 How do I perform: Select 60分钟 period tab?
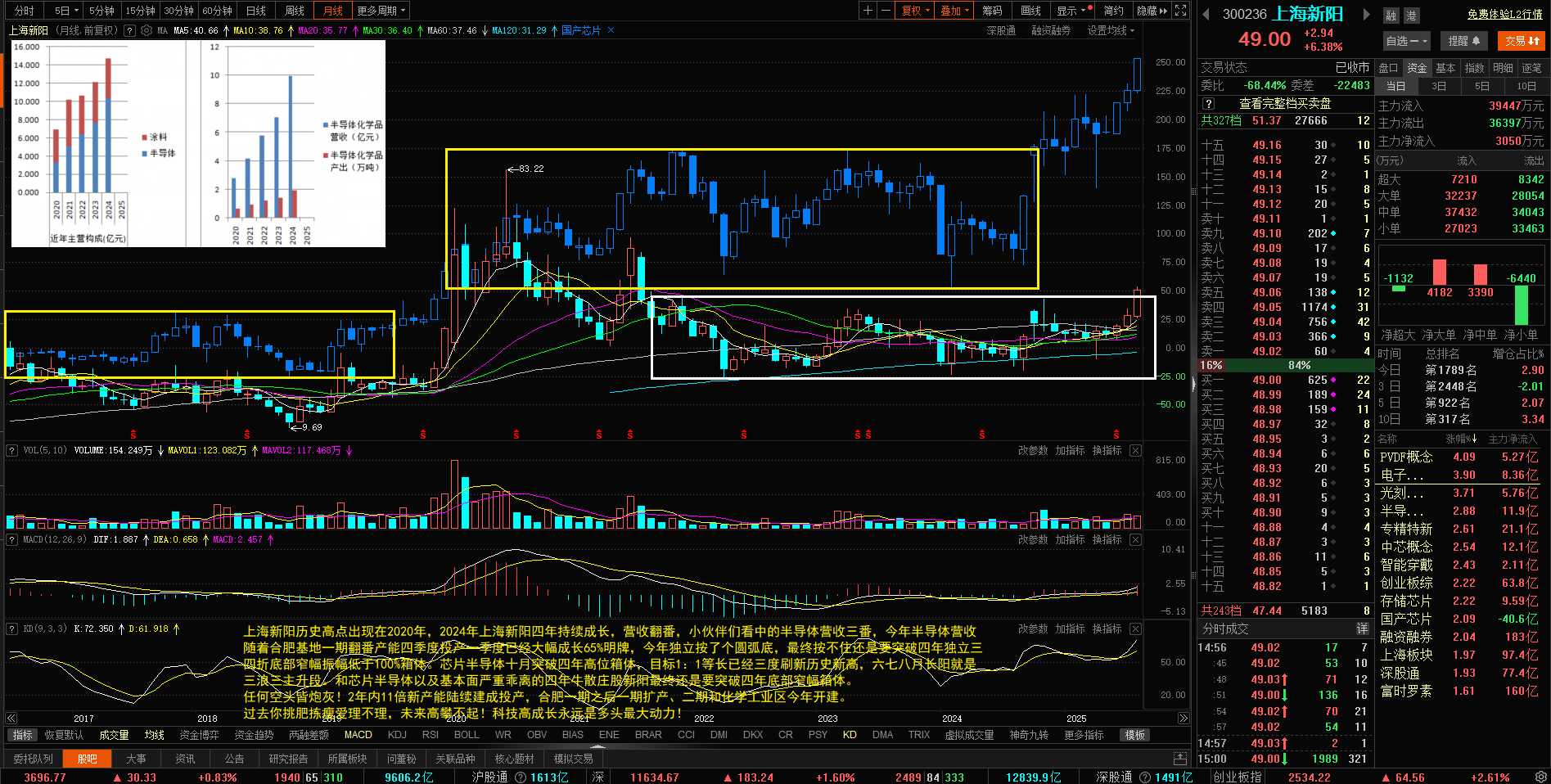[x=217, y=11]
